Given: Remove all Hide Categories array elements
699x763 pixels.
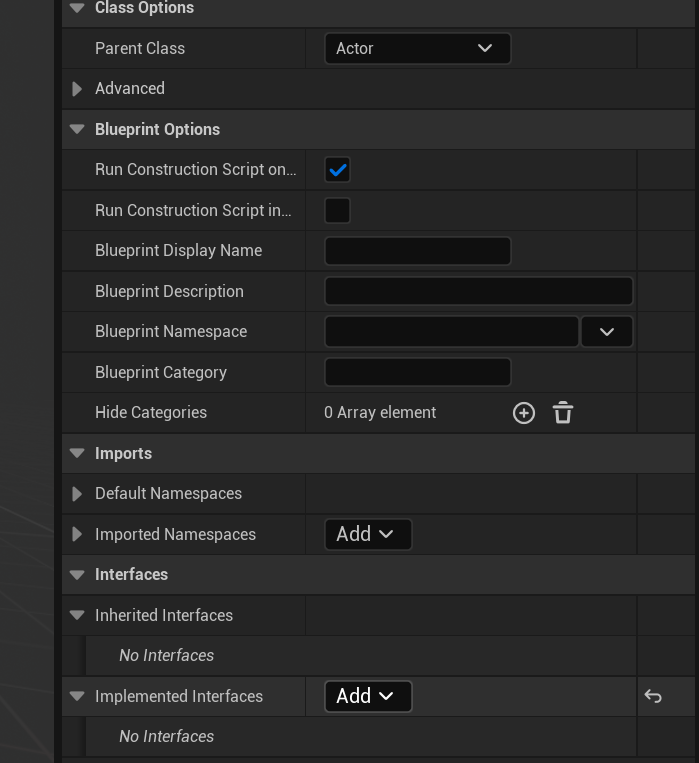Looking at the screenshot, I should (x=563, y=413).
